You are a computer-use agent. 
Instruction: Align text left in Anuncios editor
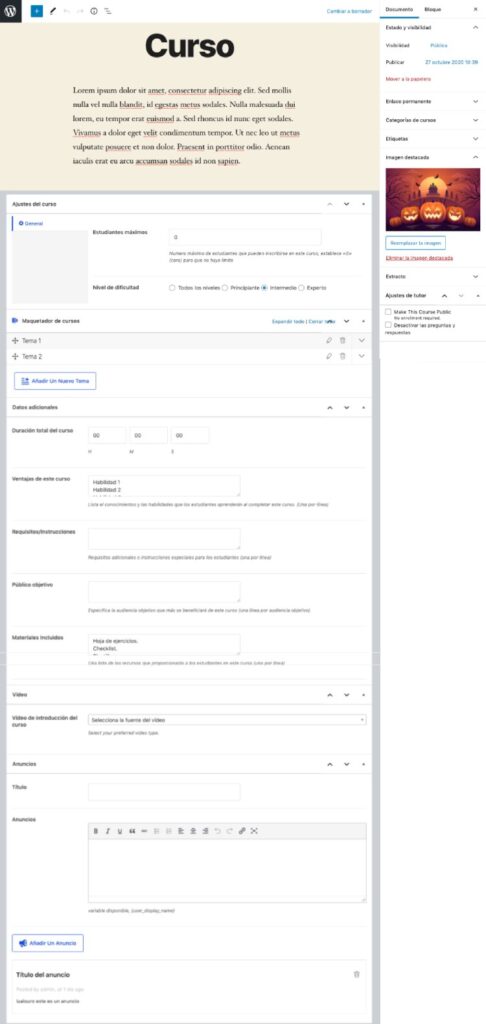coord(181,831)
